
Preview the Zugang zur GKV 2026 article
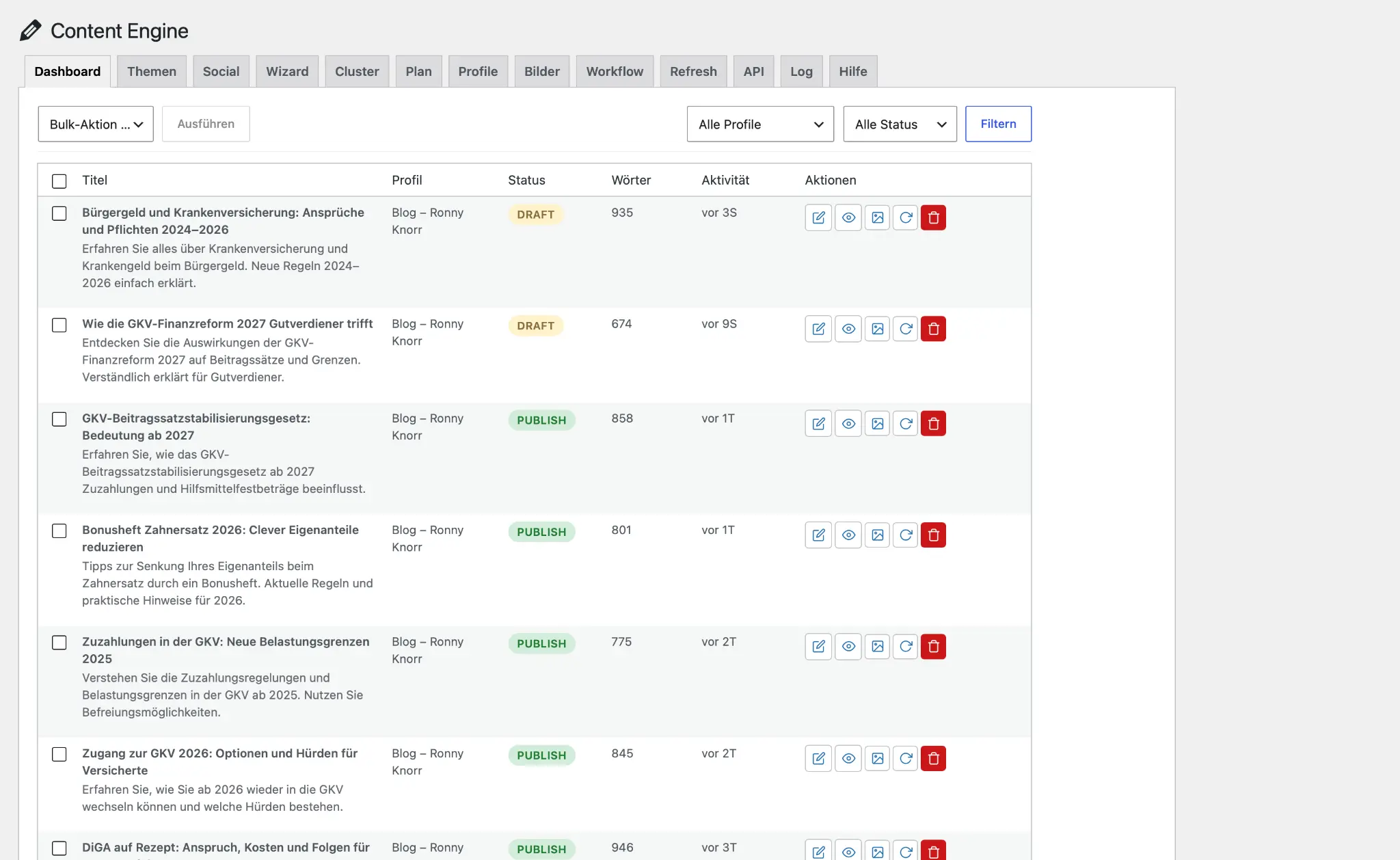tap(848, 758)
